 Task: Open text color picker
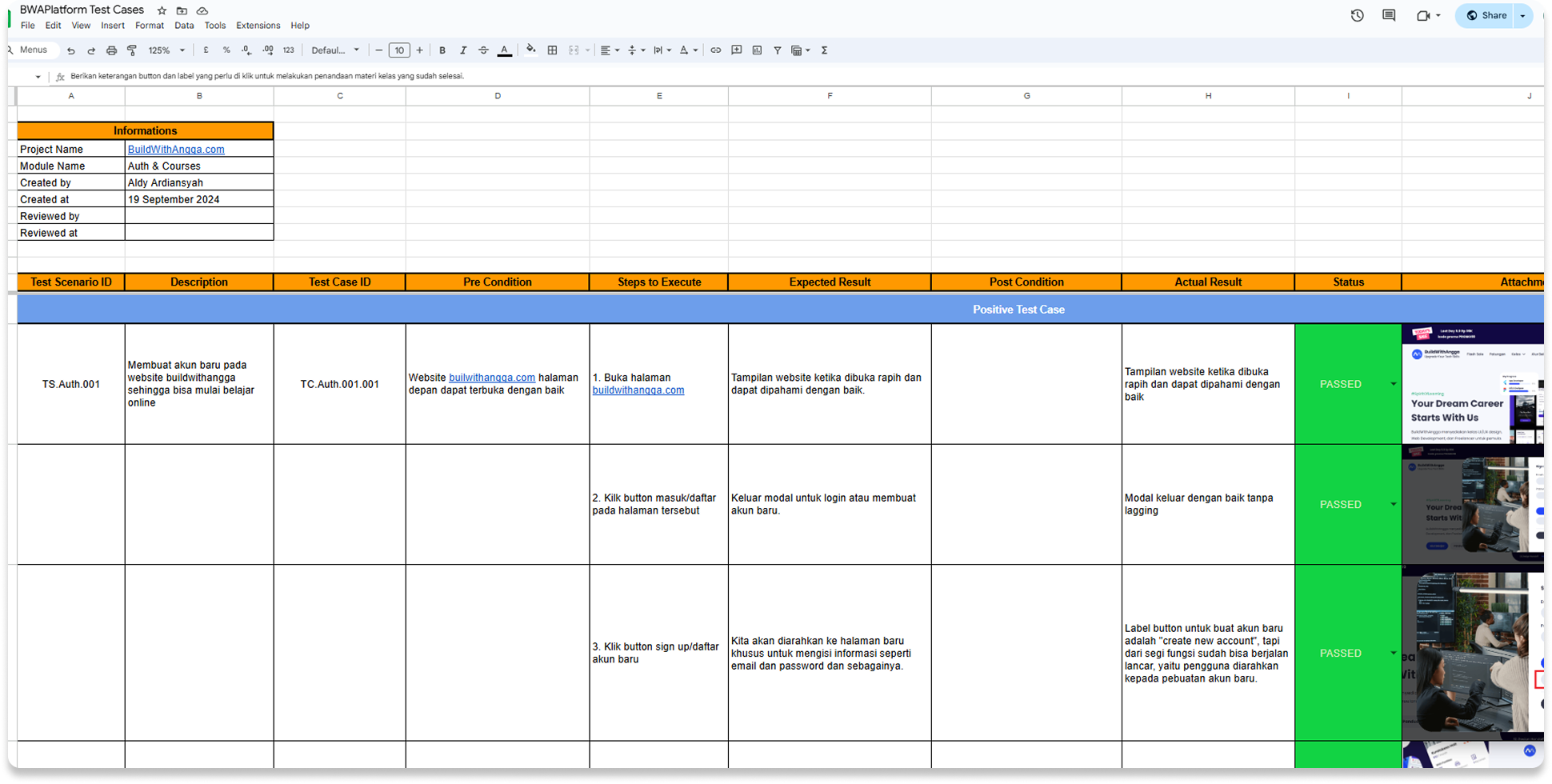(504, 50)
